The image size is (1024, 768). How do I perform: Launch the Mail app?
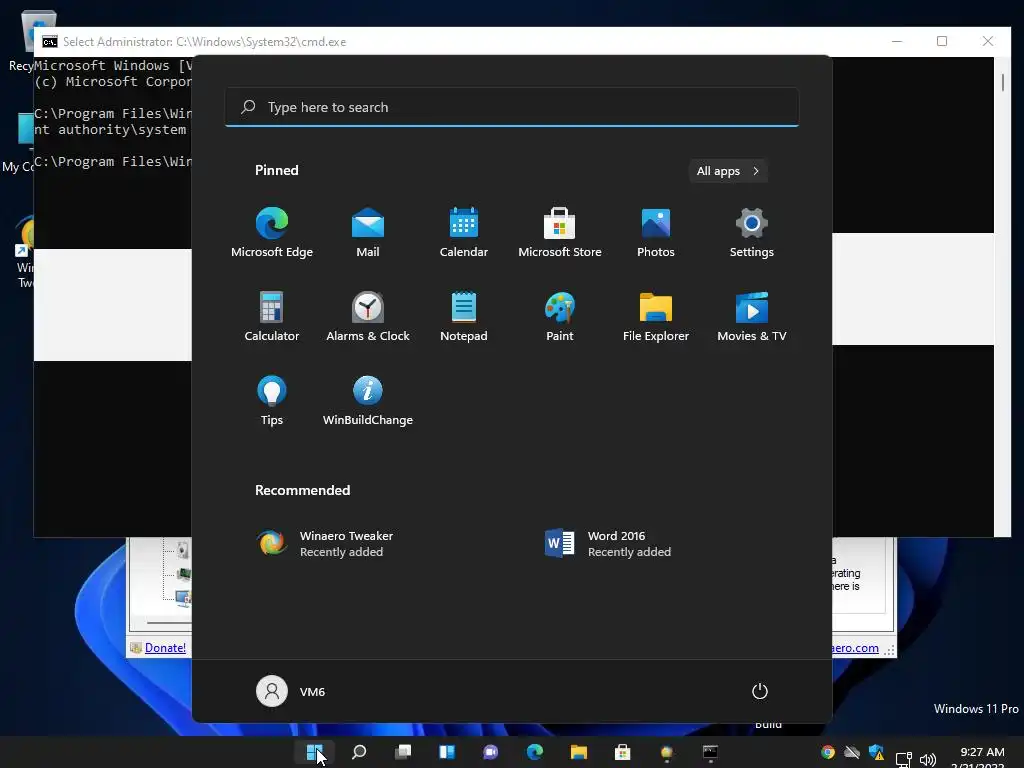pos(368,232)
